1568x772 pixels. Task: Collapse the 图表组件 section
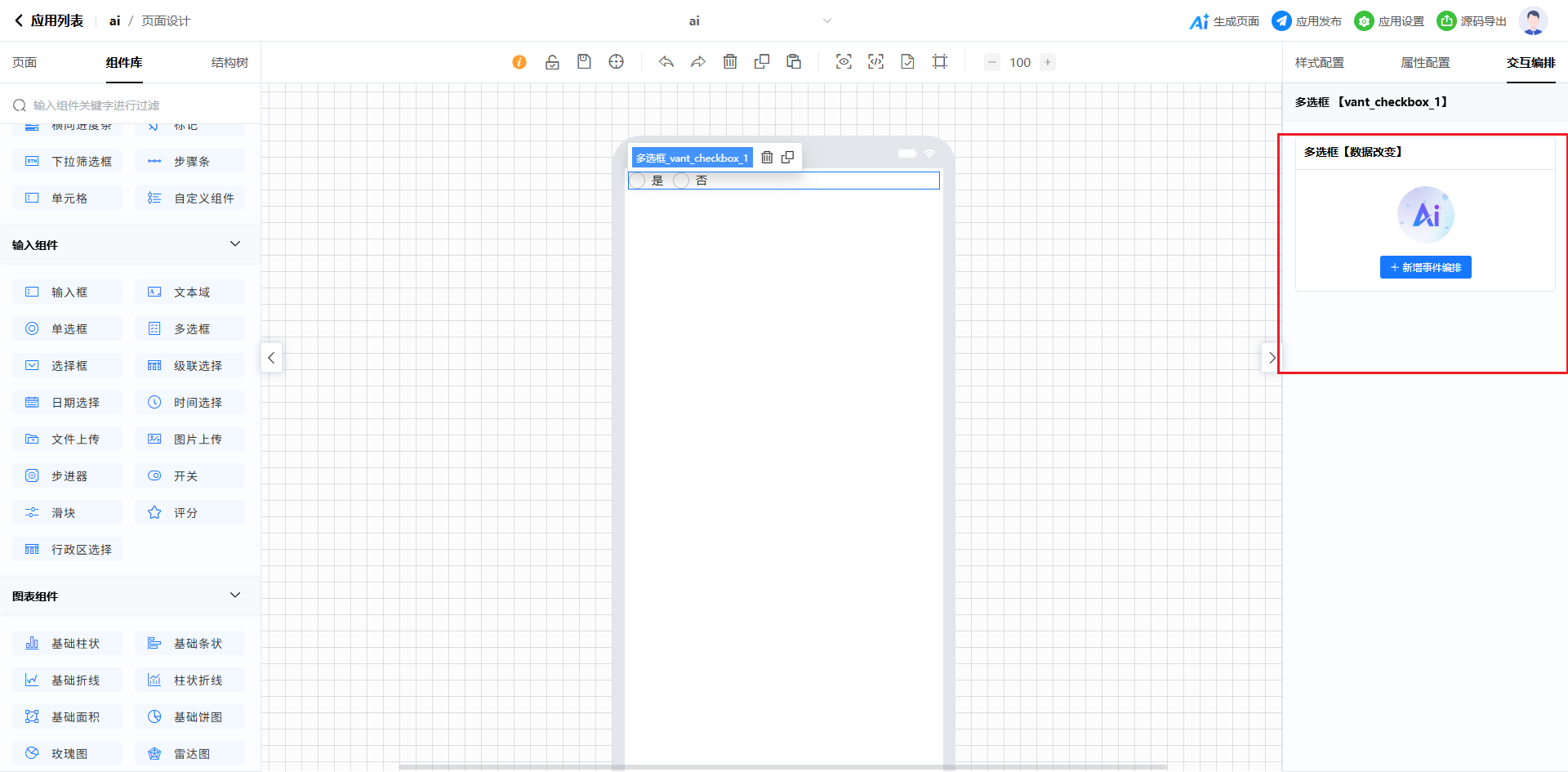pos(235,596)
